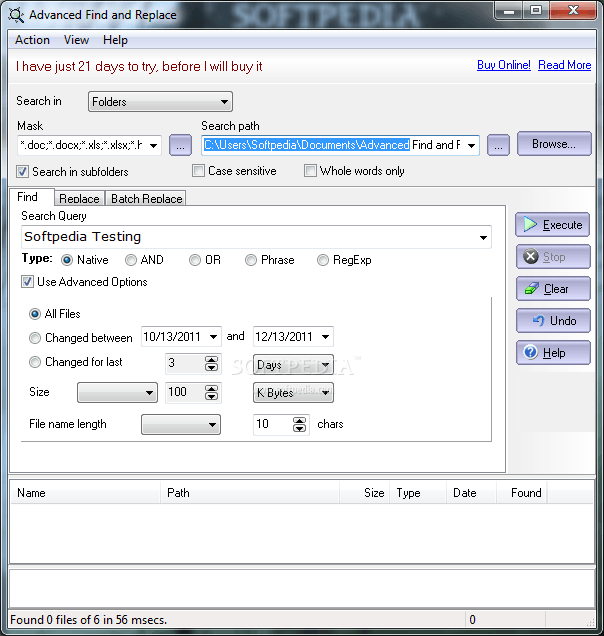Image resolution: width=604 pixels, height=636 pixels.
Task: Click the ellipsis button next to Mask field
Action: tap(180, 145)
